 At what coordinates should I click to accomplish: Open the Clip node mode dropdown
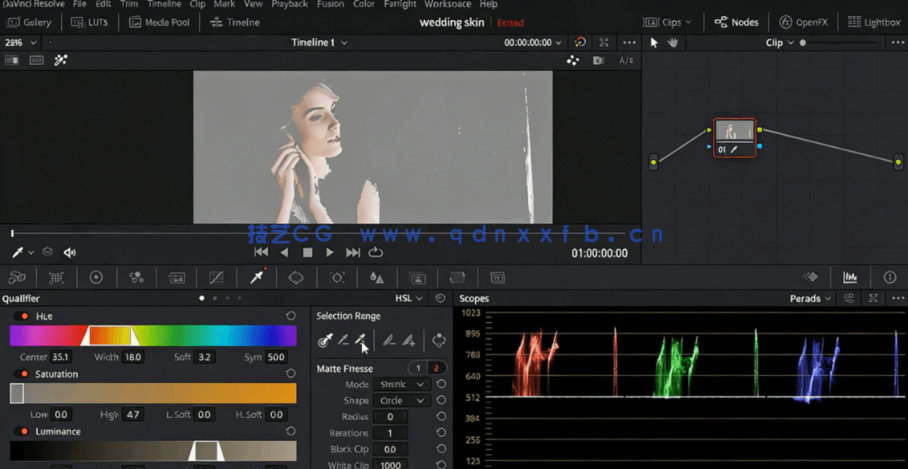(x=778, y=42)
